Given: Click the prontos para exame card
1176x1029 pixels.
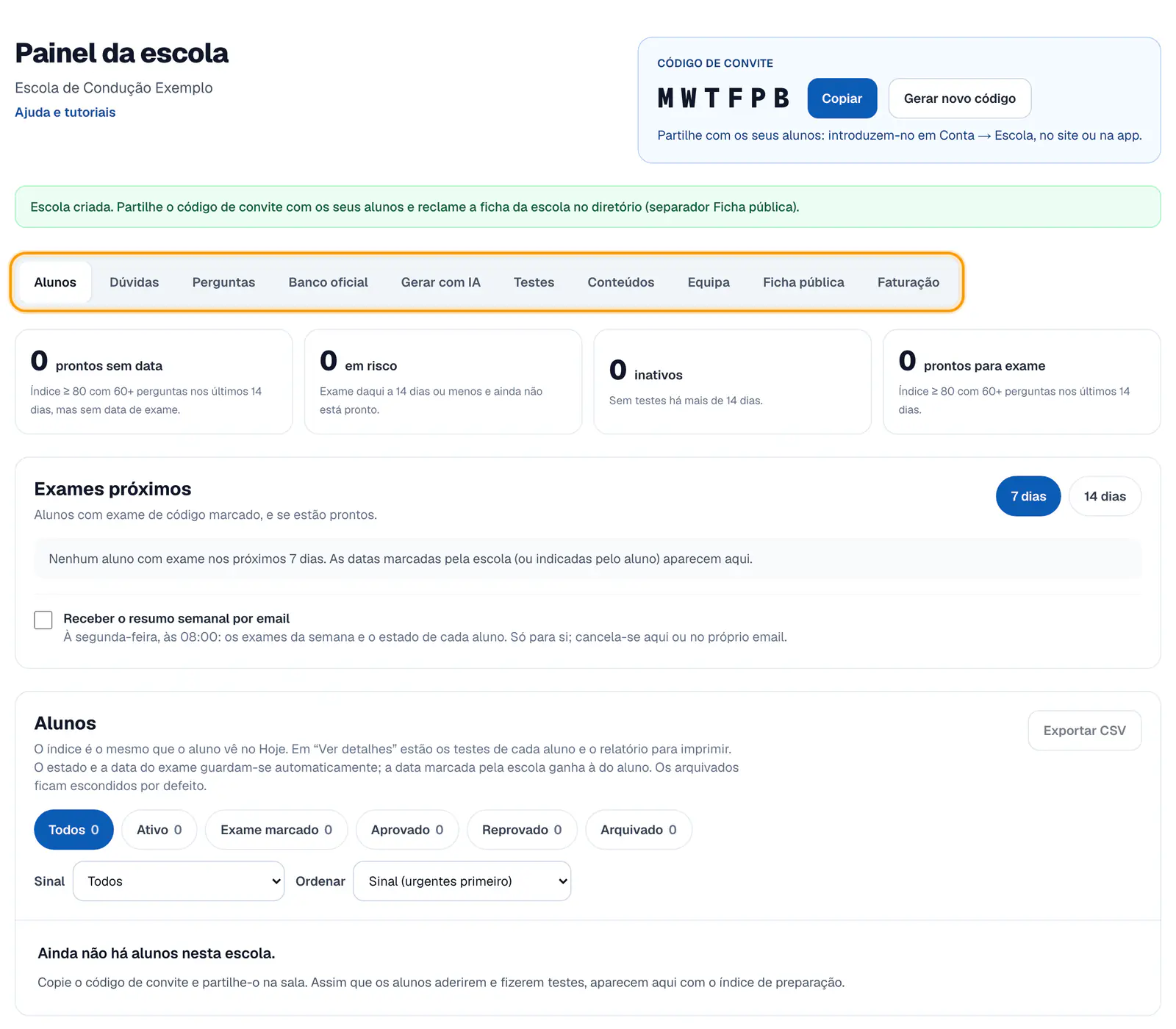Looking at the screenshot, I should pos(1022,382).
